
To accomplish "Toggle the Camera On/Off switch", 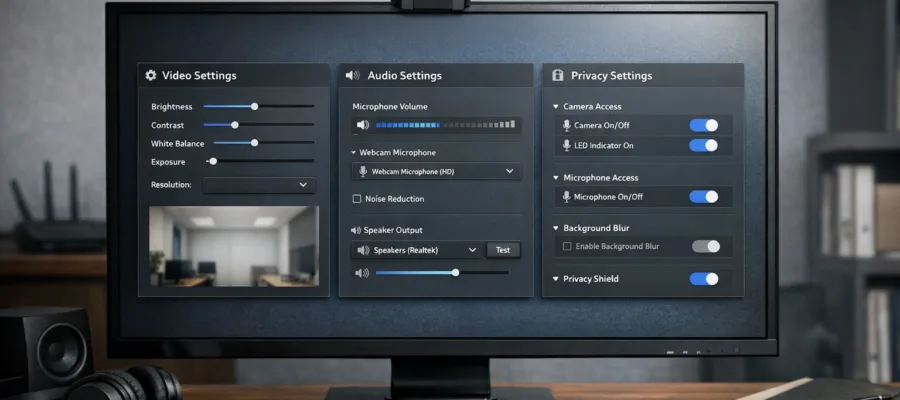I will click(x=704, y=125).
